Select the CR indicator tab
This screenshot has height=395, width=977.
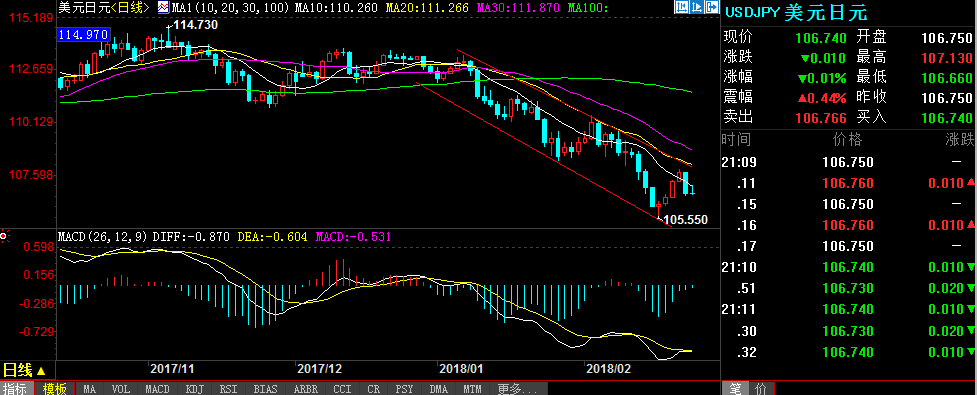[374, 389]
